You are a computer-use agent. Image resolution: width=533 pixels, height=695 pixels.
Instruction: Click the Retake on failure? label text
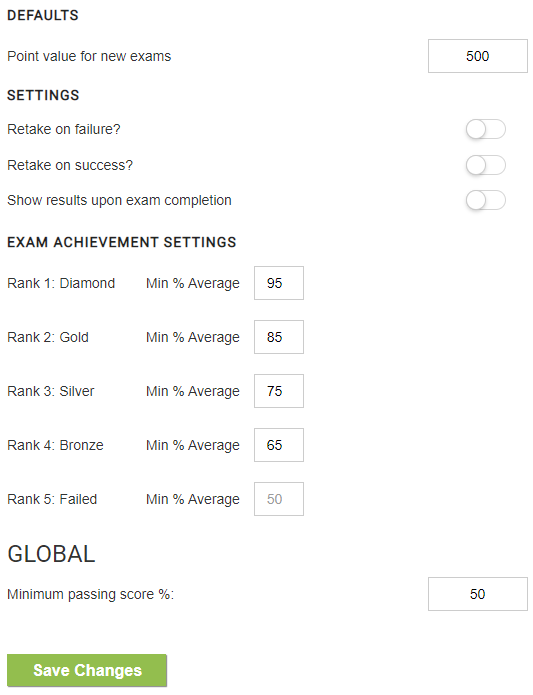64,129
